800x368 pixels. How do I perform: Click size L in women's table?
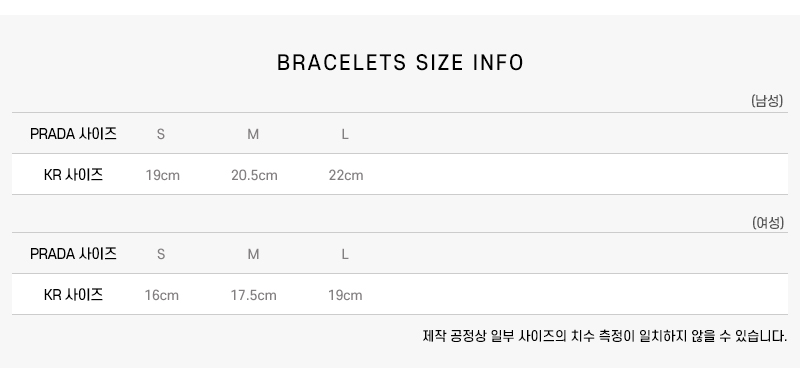345,254
